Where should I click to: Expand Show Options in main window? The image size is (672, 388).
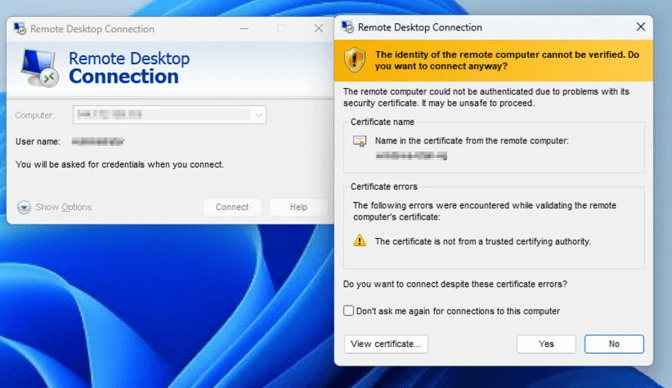click(x=54, y=207)
